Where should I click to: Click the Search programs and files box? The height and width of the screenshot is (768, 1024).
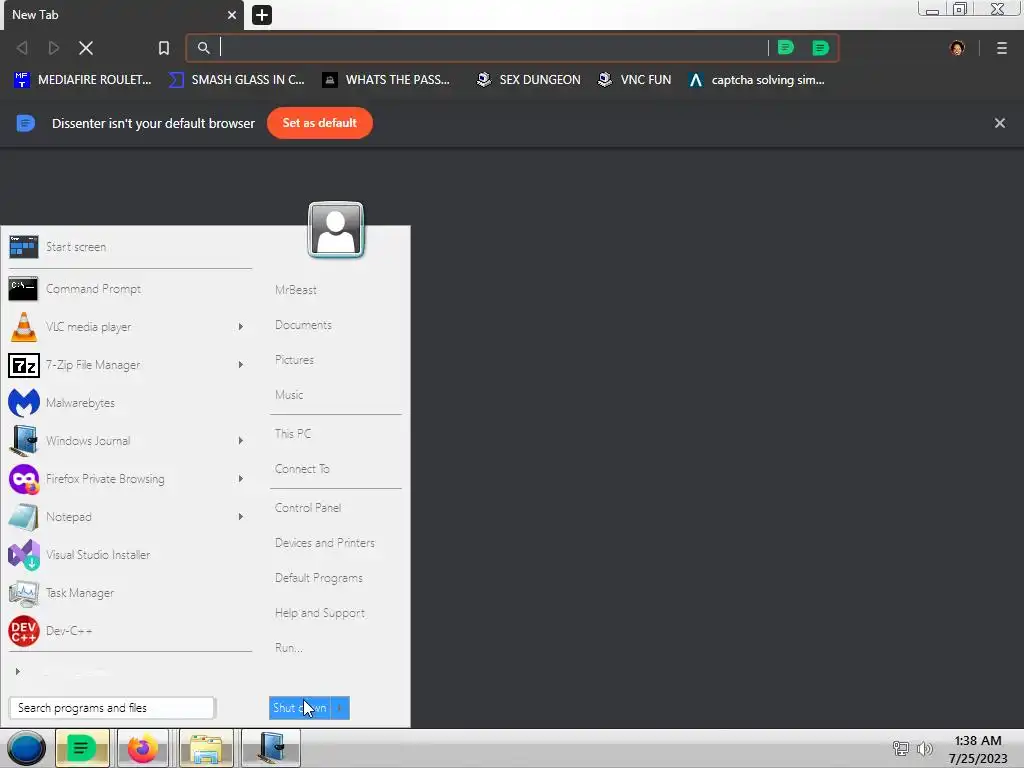point(112,708)
